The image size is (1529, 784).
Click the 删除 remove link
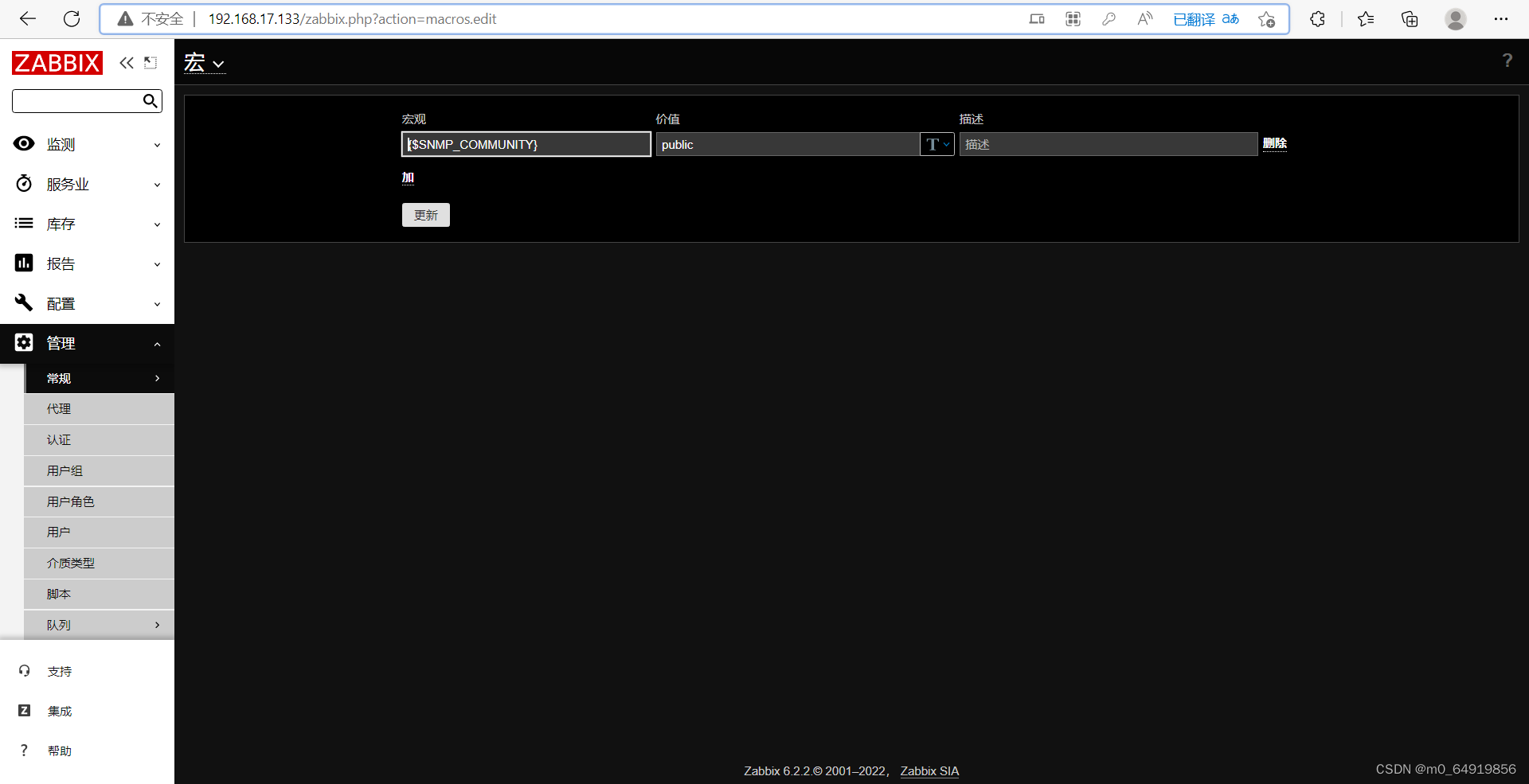1275,143
